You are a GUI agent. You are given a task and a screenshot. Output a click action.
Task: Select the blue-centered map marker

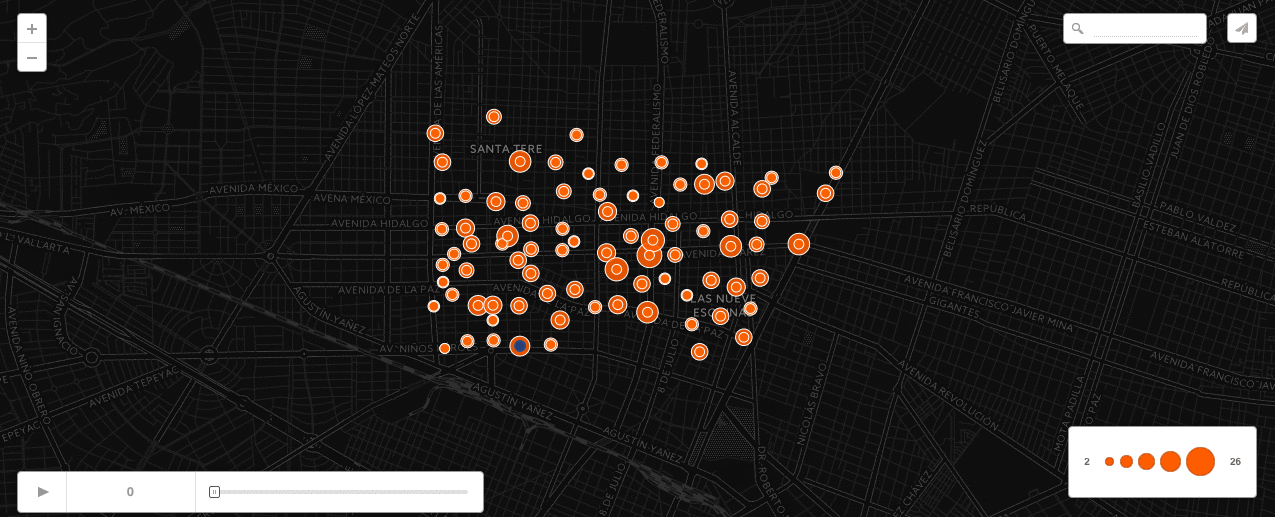pos(520,346)
